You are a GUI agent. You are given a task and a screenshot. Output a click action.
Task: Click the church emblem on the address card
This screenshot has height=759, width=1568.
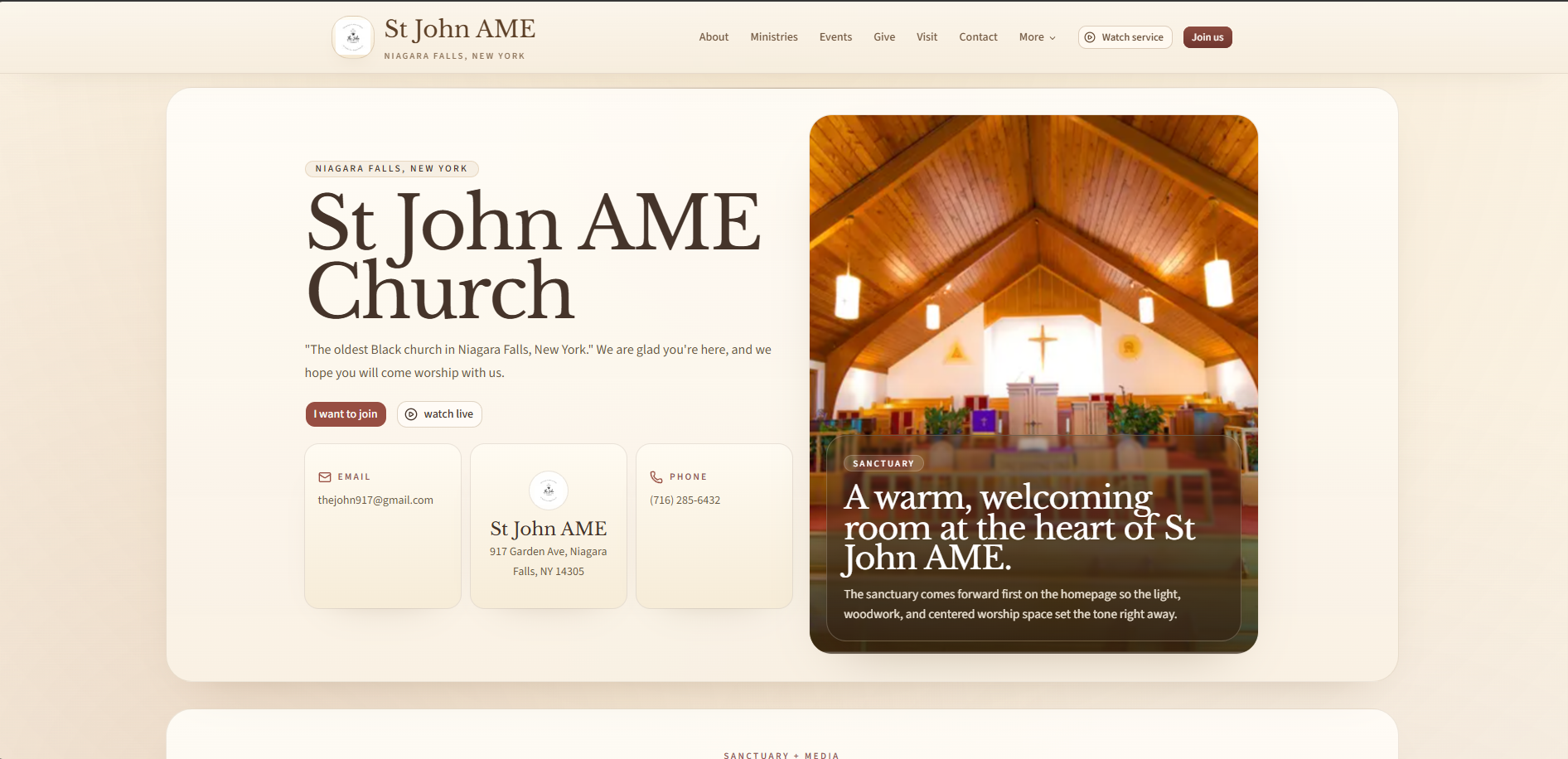[548, 491]
